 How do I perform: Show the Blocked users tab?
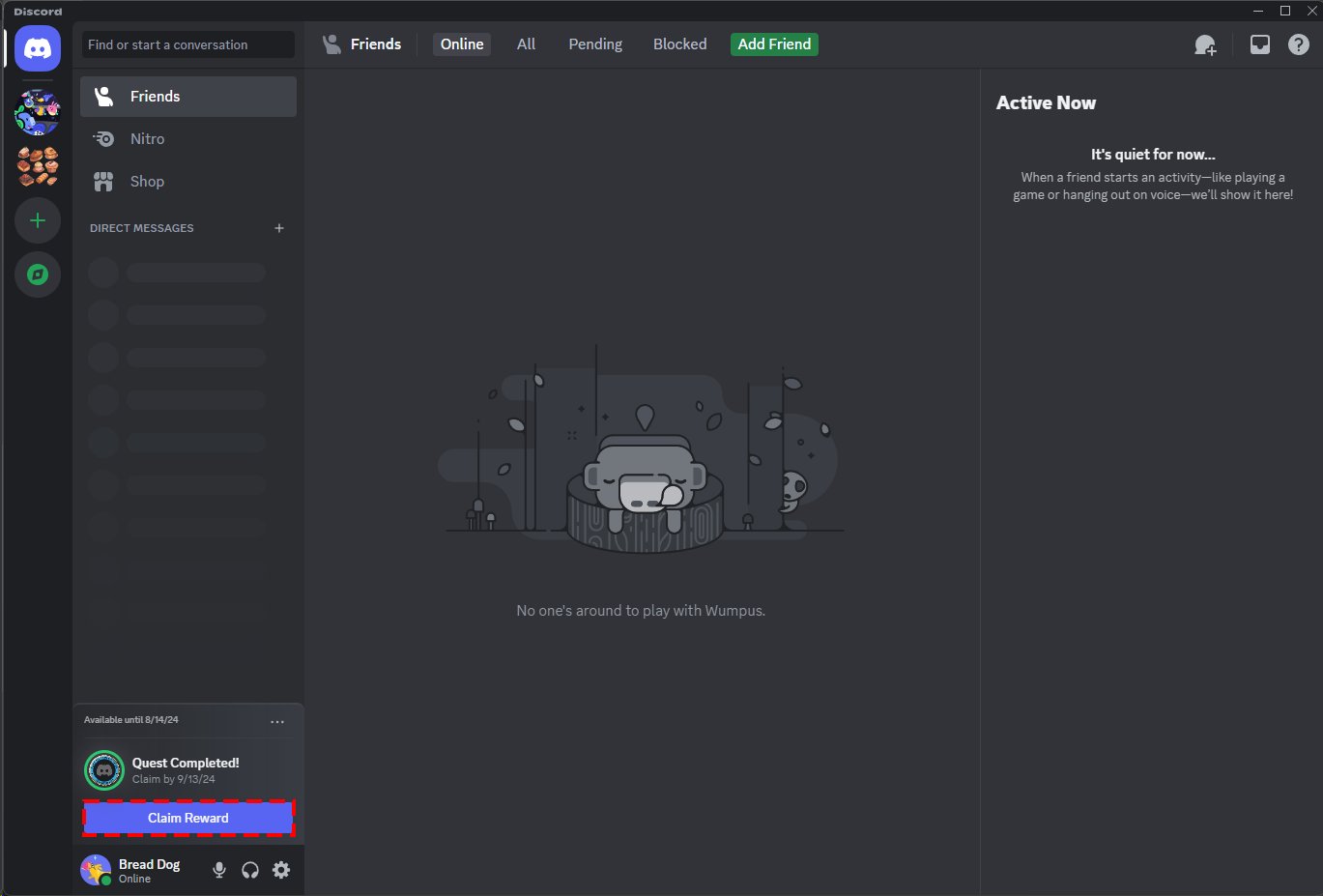[x=679, y=44]
